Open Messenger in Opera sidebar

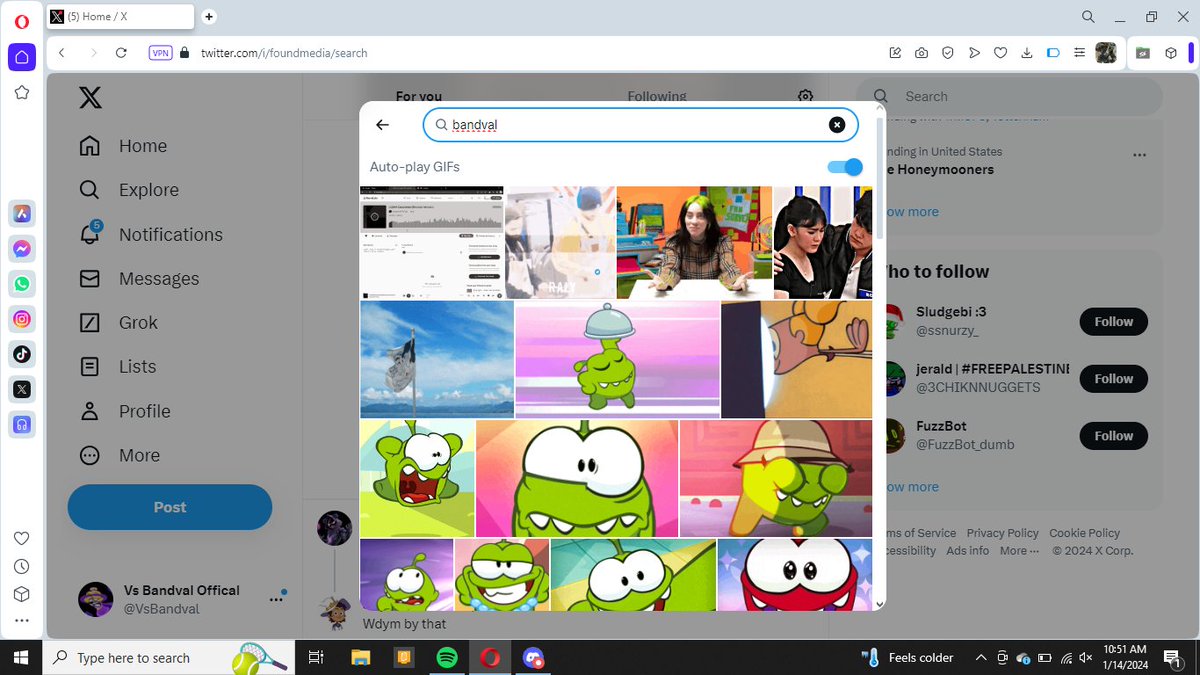[x=22, y=249]
